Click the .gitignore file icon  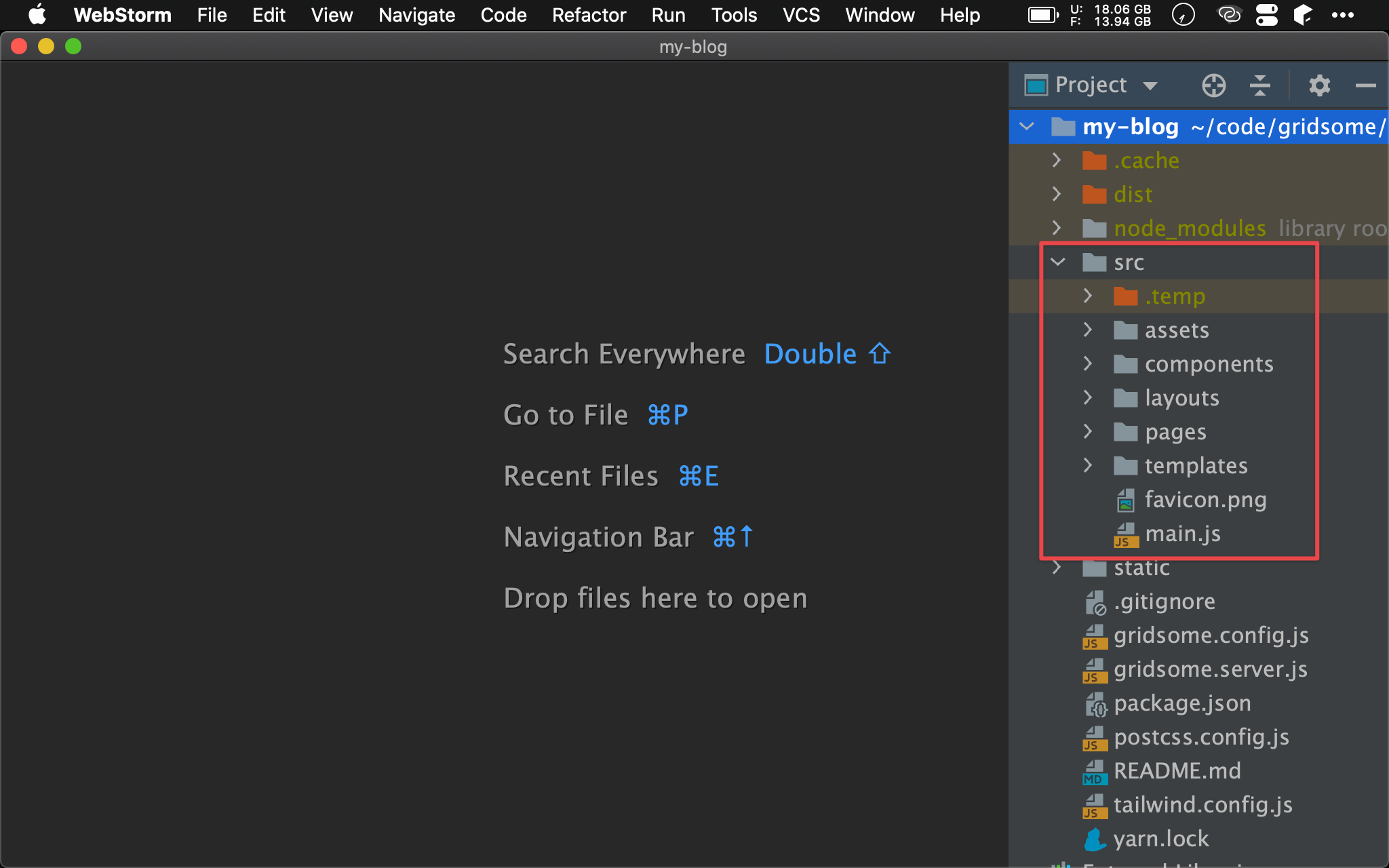pyautogui.click(x=1095, y=602)
